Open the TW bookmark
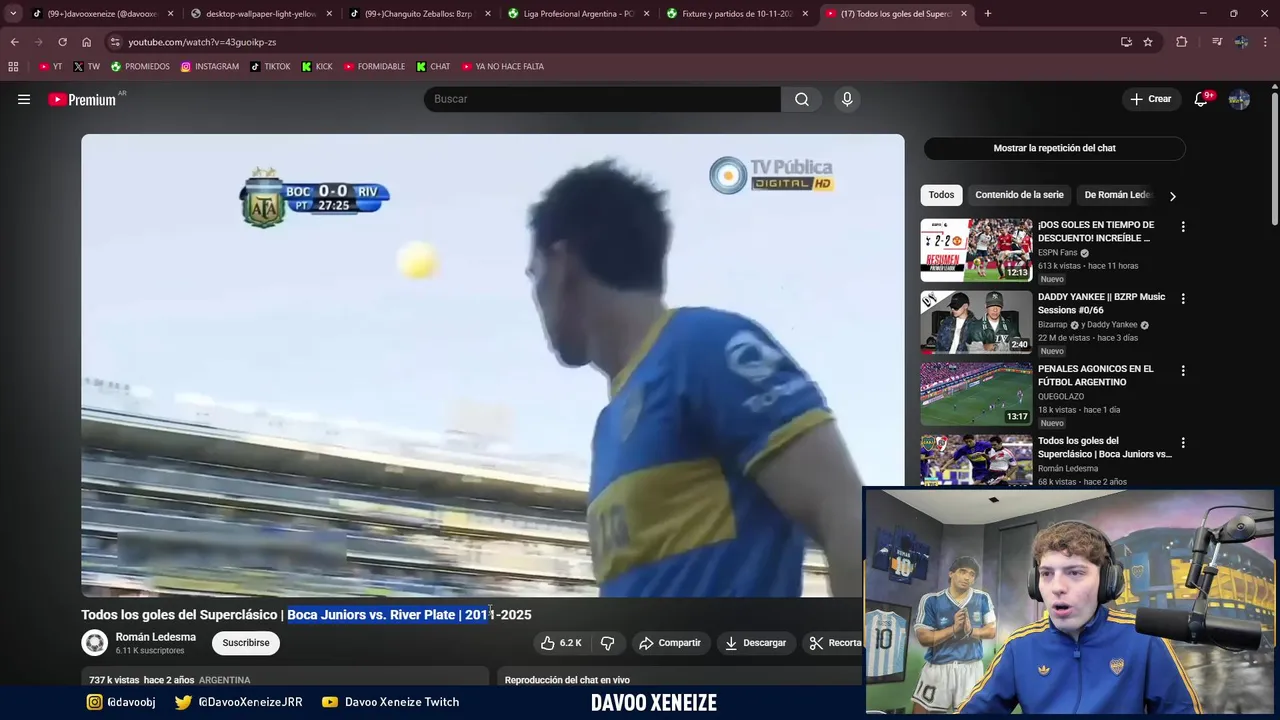 coord(86,67)
